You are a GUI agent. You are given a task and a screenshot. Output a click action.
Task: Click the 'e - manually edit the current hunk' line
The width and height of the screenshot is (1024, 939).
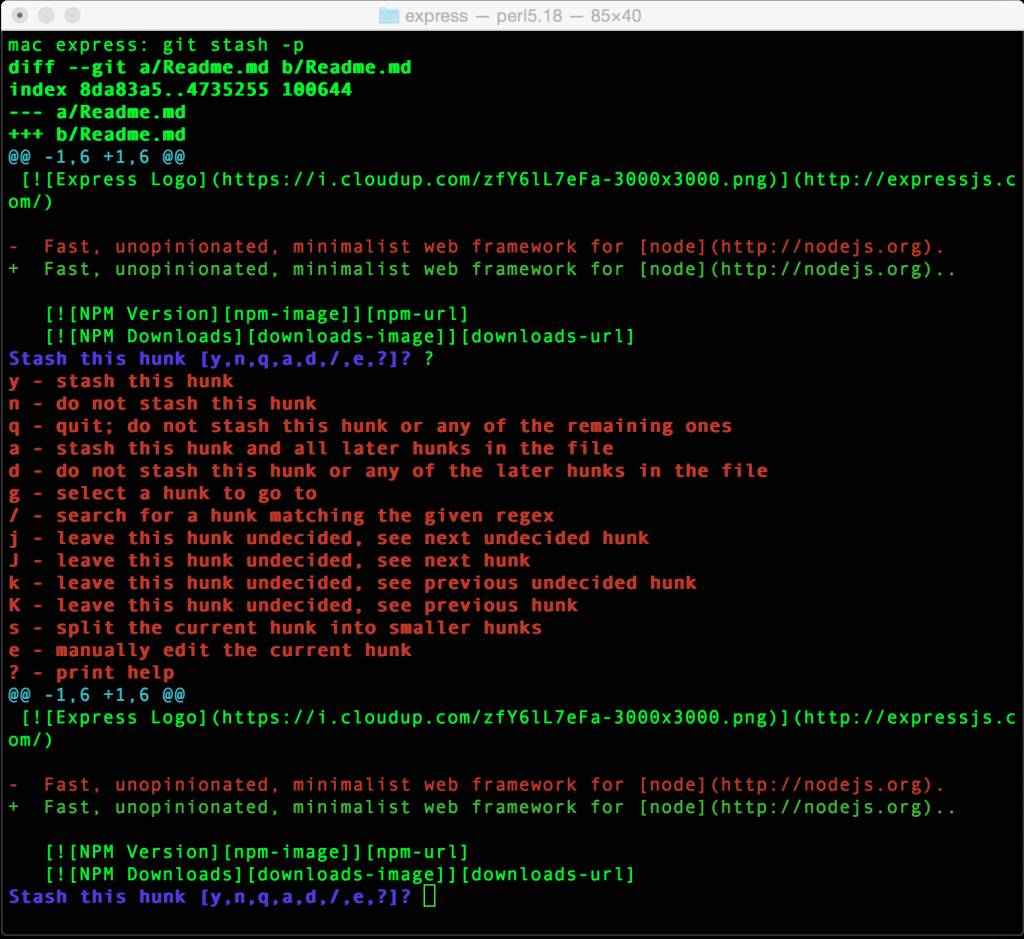(x=210, y=650)
